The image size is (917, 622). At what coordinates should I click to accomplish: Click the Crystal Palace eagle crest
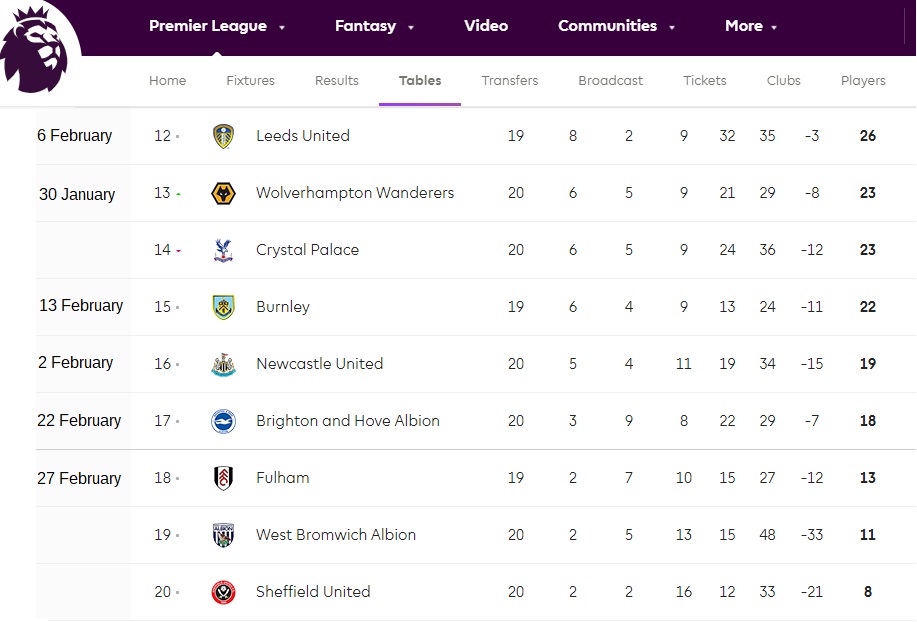click(224, 250)
